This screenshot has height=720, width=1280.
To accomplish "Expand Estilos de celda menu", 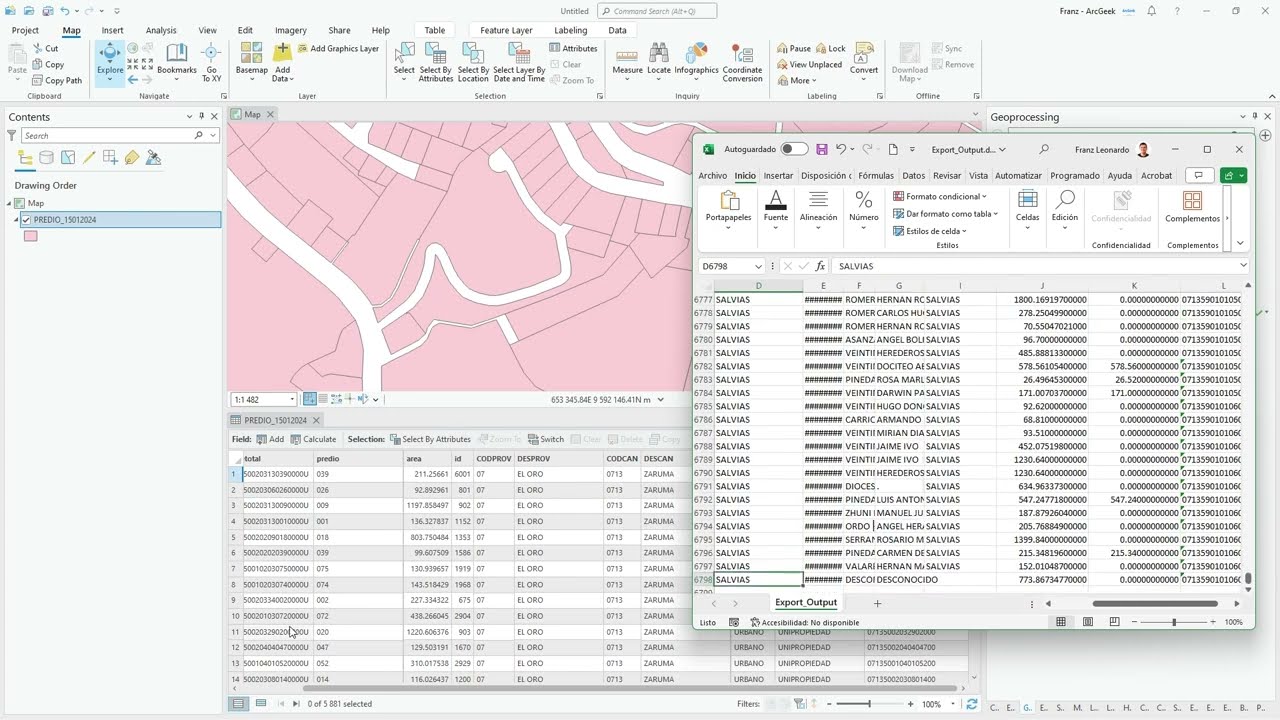I will click(x=930, y=231).
